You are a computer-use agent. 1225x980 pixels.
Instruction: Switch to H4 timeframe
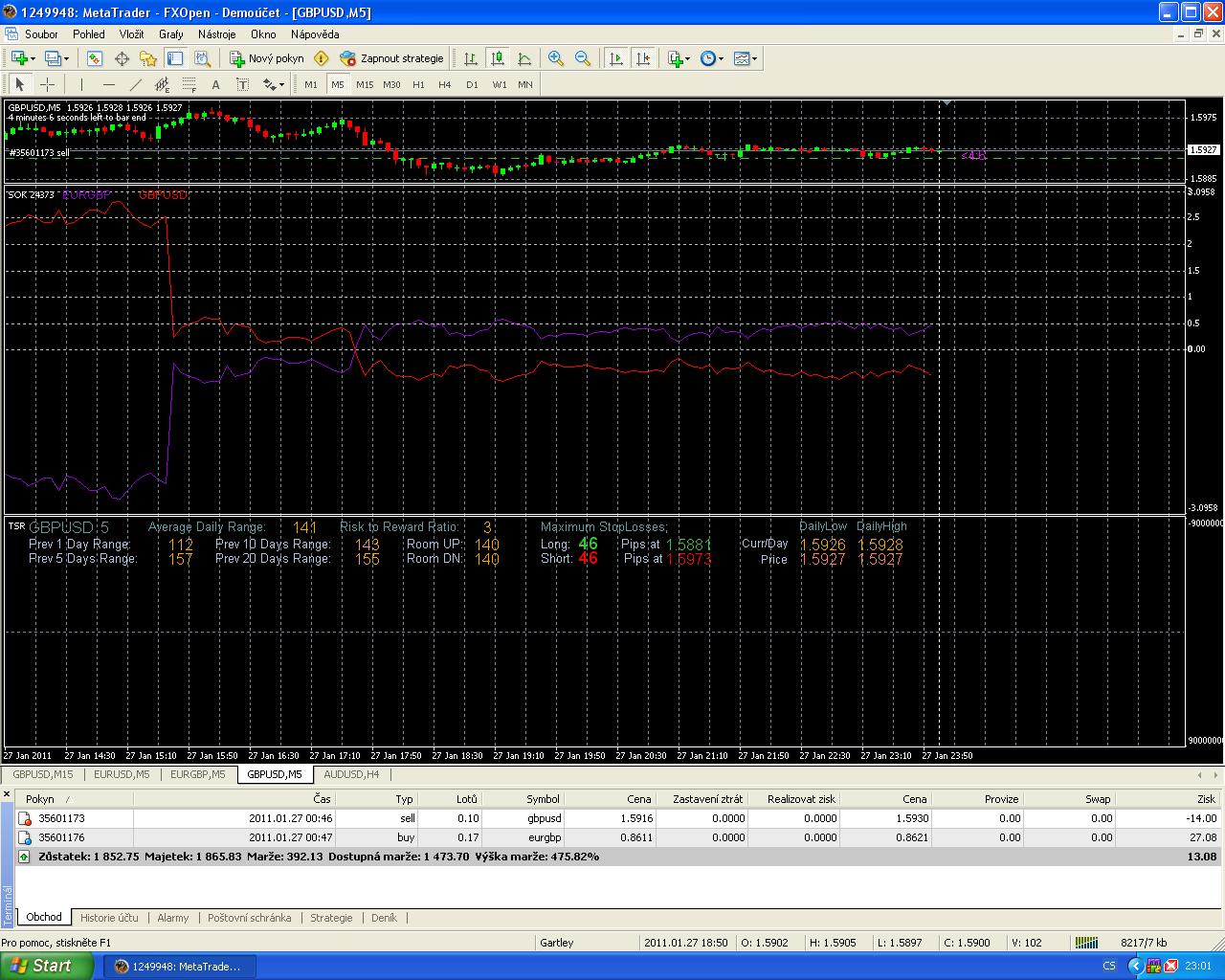(445, 84)
